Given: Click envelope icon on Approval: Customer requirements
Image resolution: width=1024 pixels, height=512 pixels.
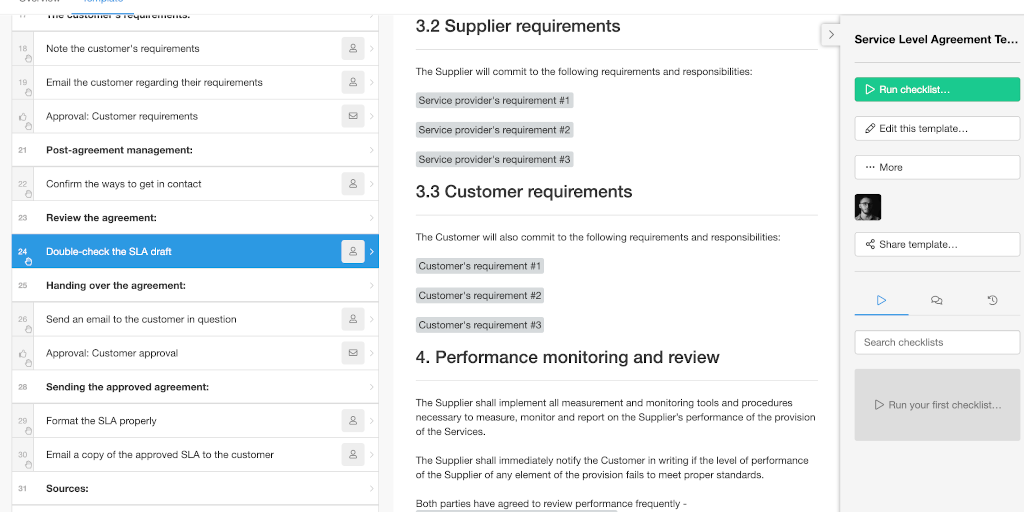Looking at the screenshot, I should coord(353,116).
